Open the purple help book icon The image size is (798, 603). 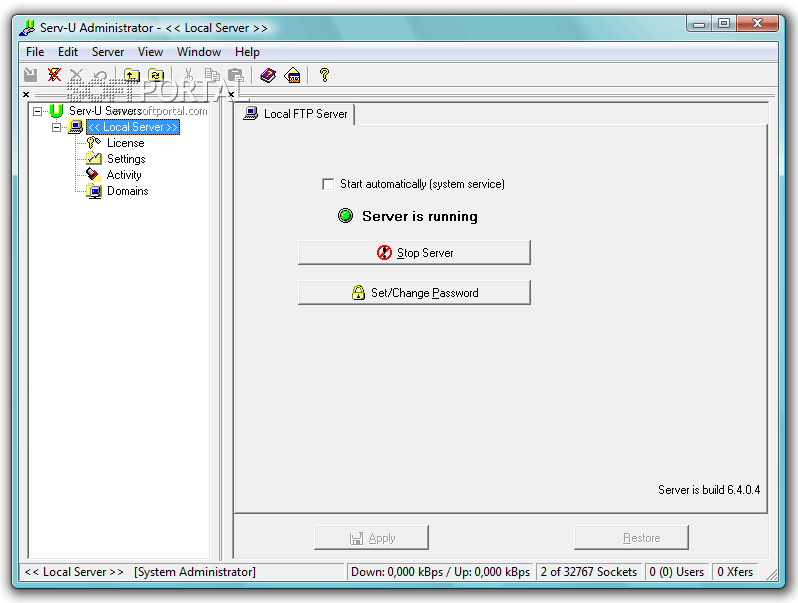[x=268, y=75]
